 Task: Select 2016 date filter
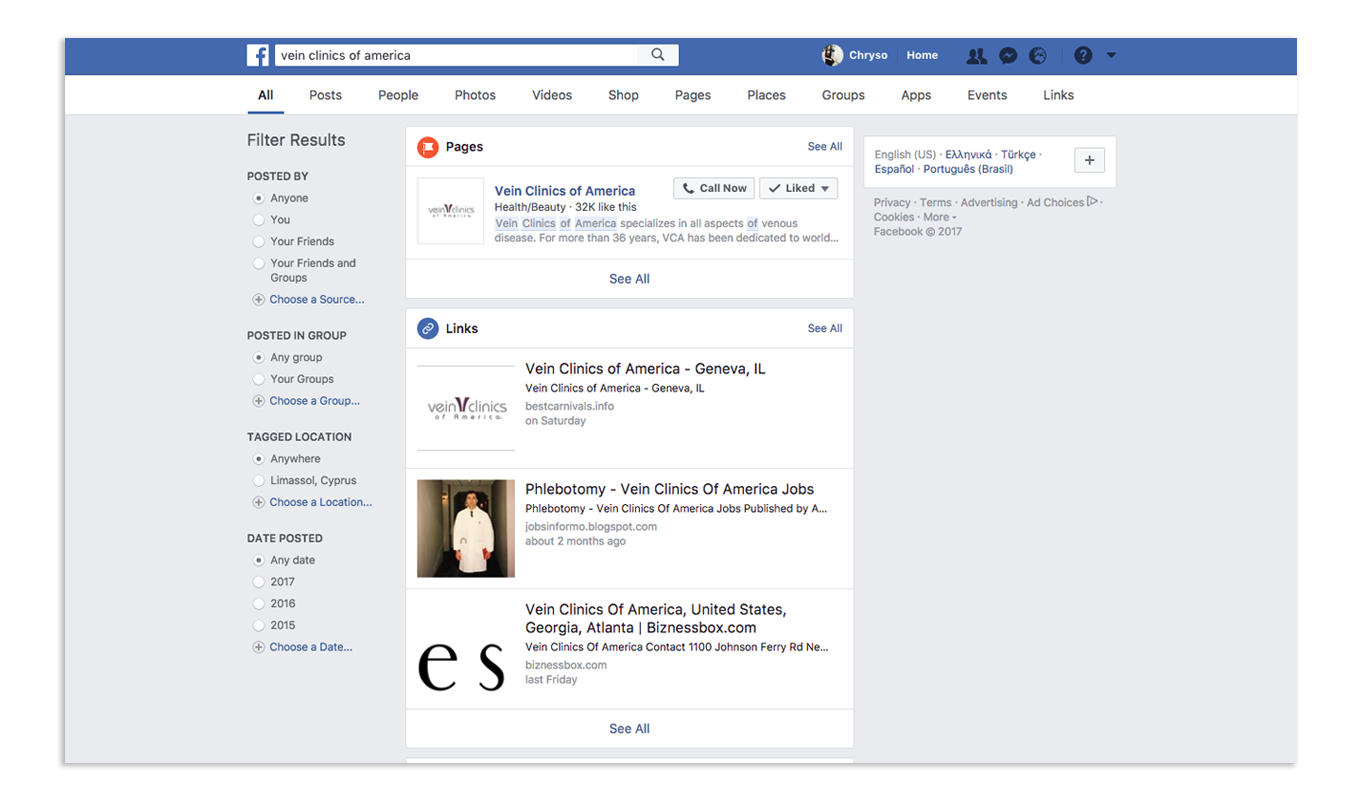pos(259,604)
